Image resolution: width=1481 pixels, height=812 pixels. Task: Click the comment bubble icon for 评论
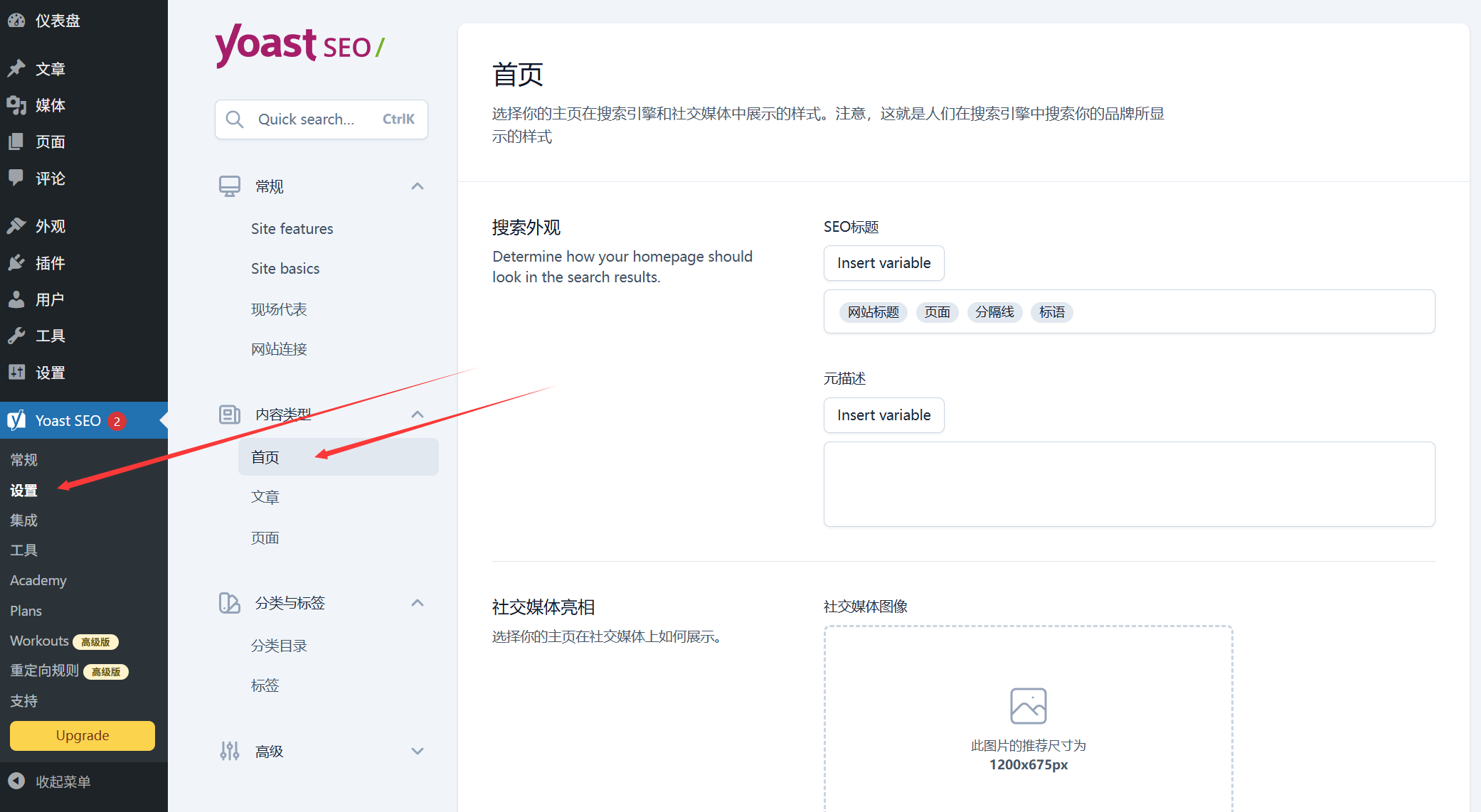point(16,178)
